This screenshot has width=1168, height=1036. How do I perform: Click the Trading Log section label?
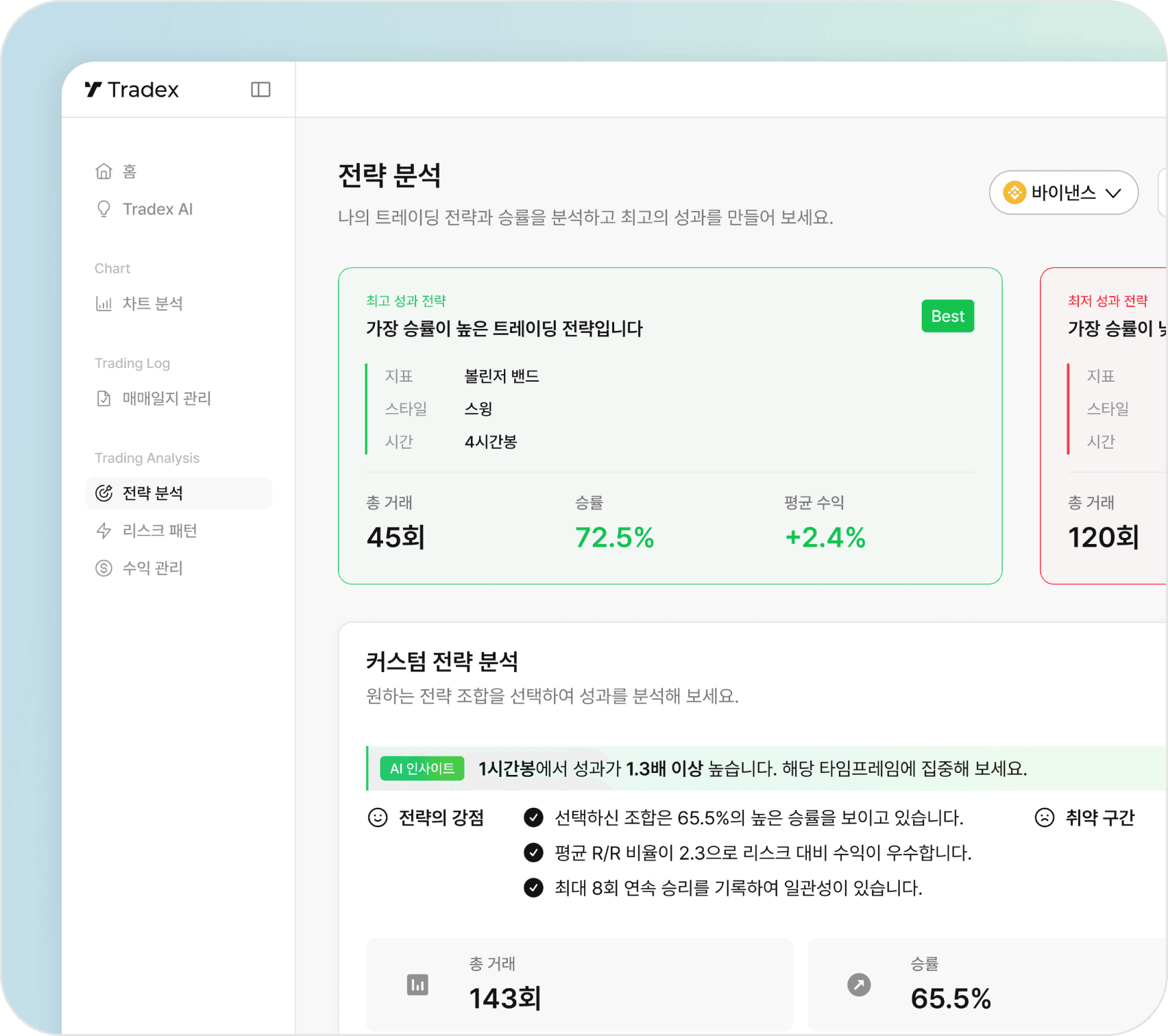(x=132, y=363)
